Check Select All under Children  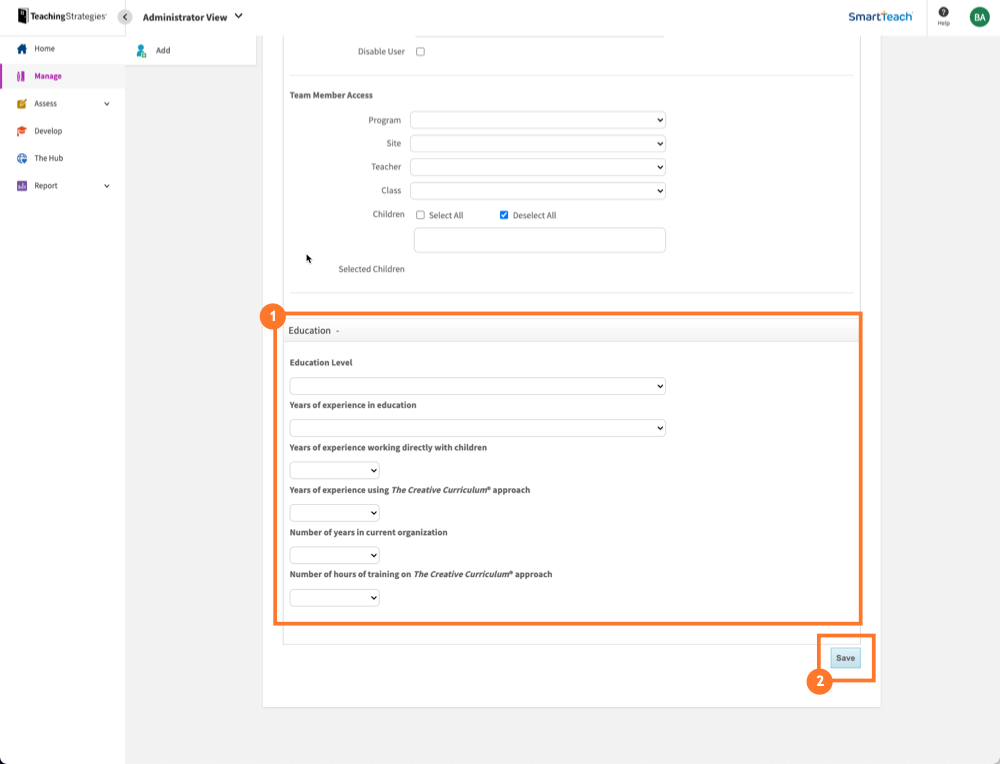(421, 214)
